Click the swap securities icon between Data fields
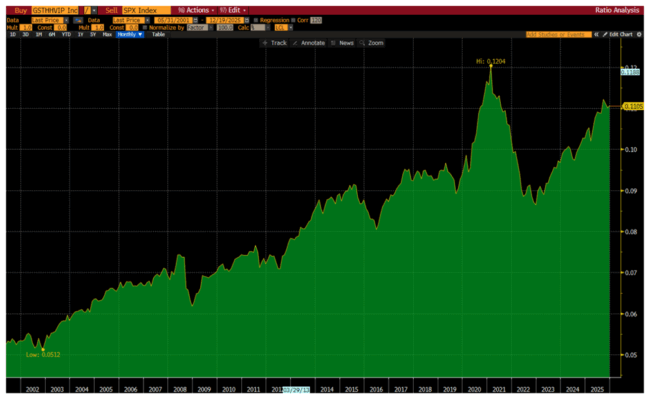This screenshot has width=650, height=400. click(x=76, y=19)
